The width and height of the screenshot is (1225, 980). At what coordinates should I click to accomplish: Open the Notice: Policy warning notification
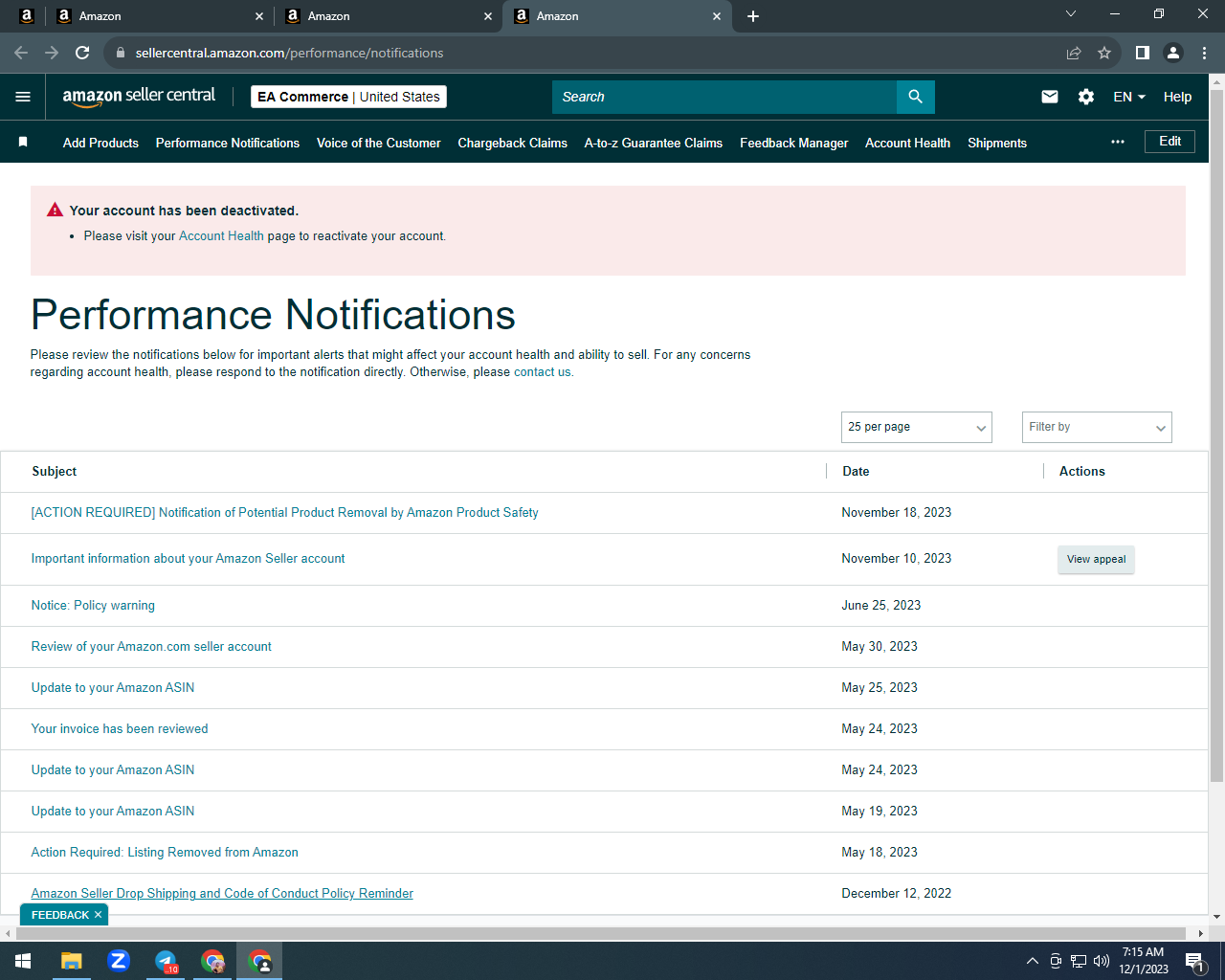pyautogui.click(x=93, y=606)
